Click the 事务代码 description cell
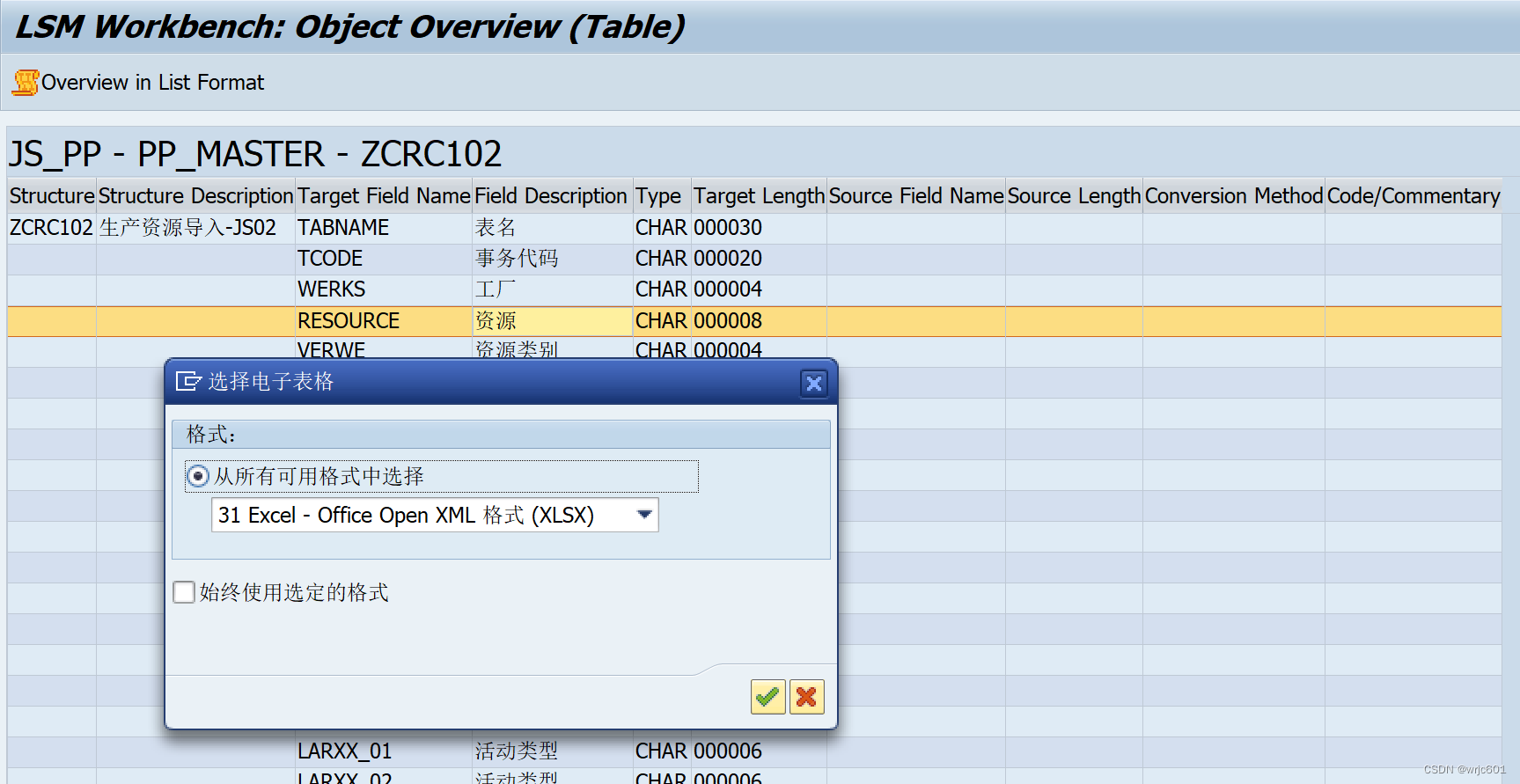Image resolution: width=1520 pixels, height=784 pixels. pos(553,259)
